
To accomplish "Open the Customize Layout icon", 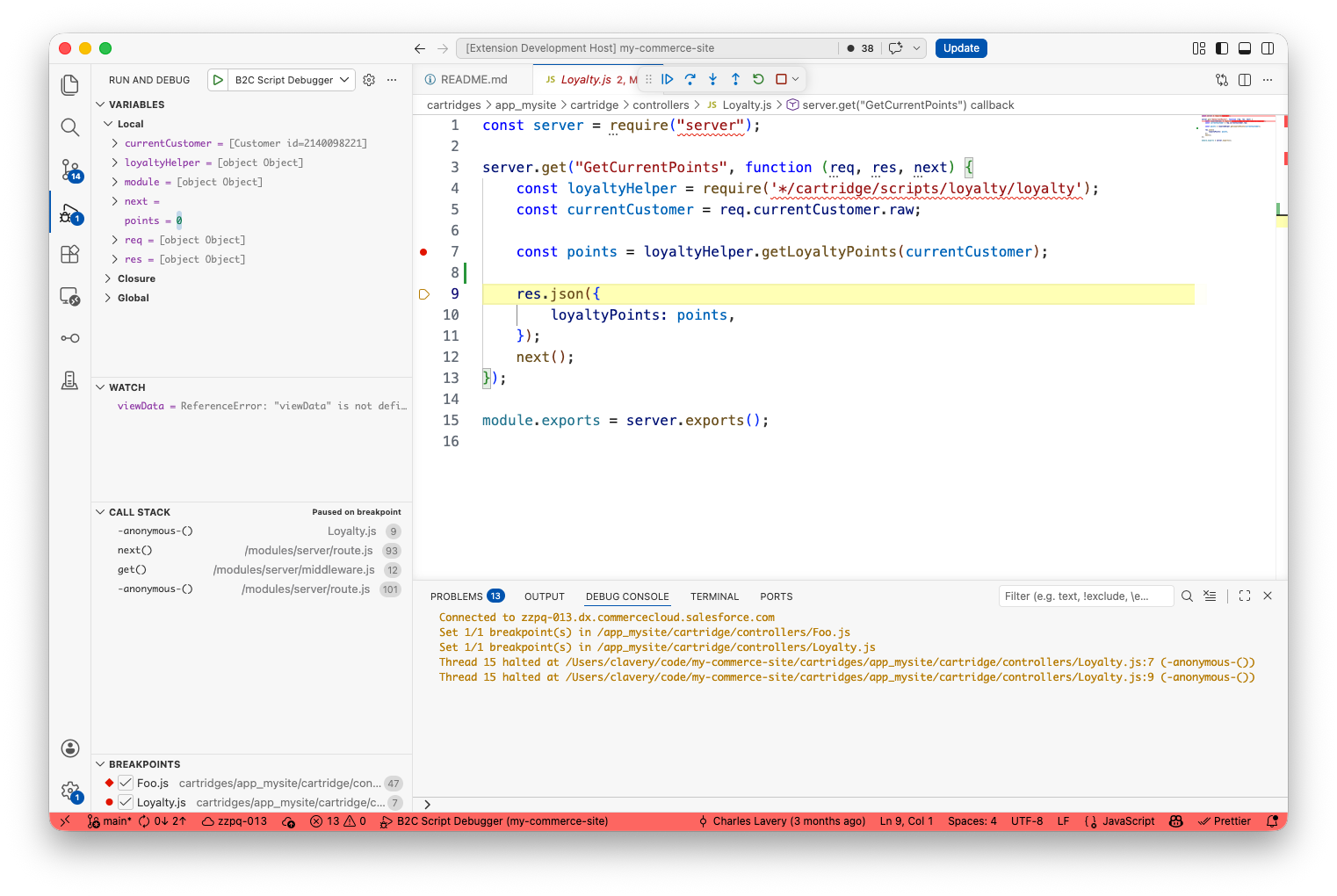I will tap(1199, 48).
